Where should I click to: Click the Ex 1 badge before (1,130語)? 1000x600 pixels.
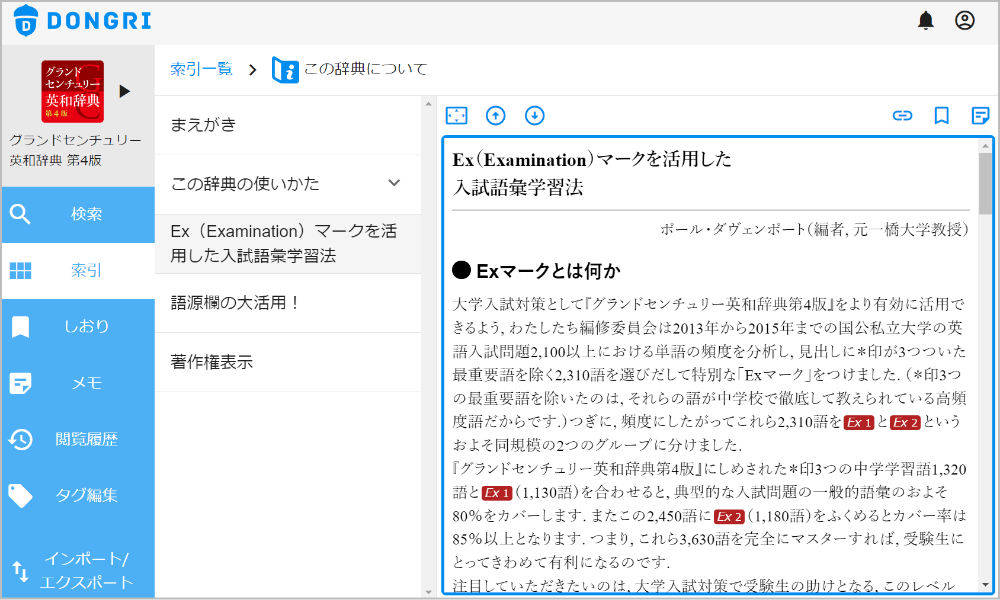[497, 493]
